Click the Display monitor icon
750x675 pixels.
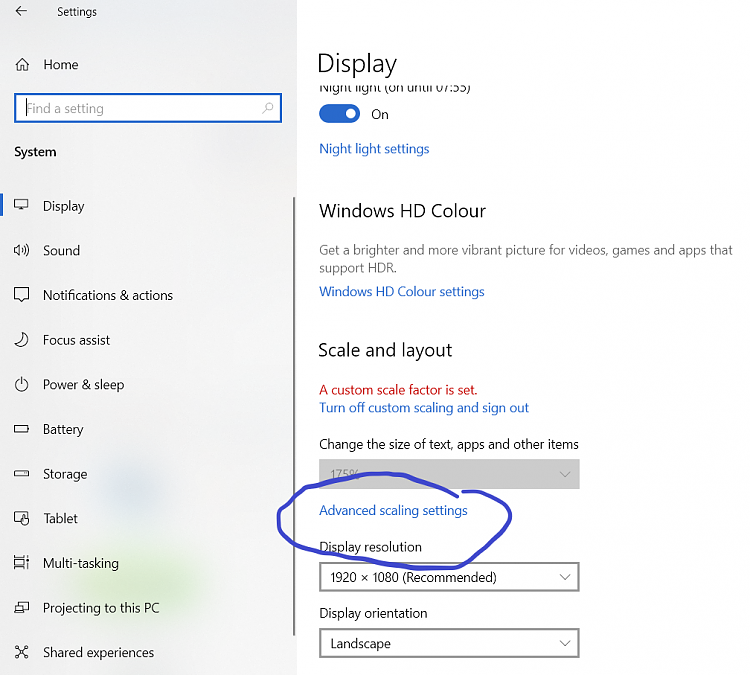21,205
